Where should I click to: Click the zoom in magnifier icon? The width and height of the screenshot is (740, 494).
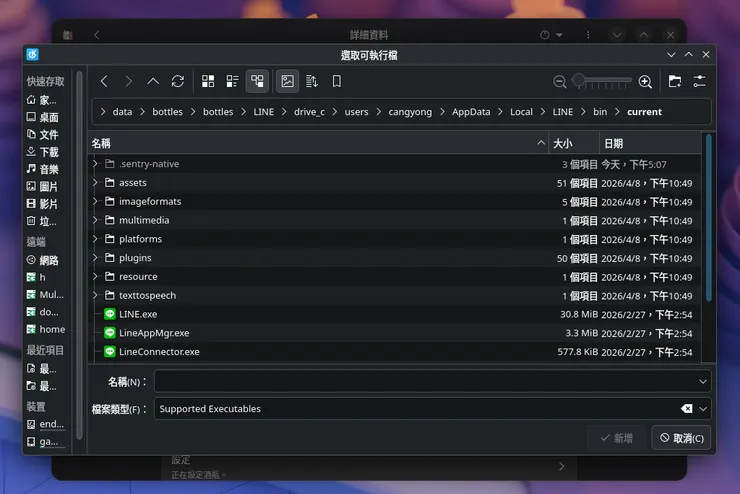click(x=645, y=82)
